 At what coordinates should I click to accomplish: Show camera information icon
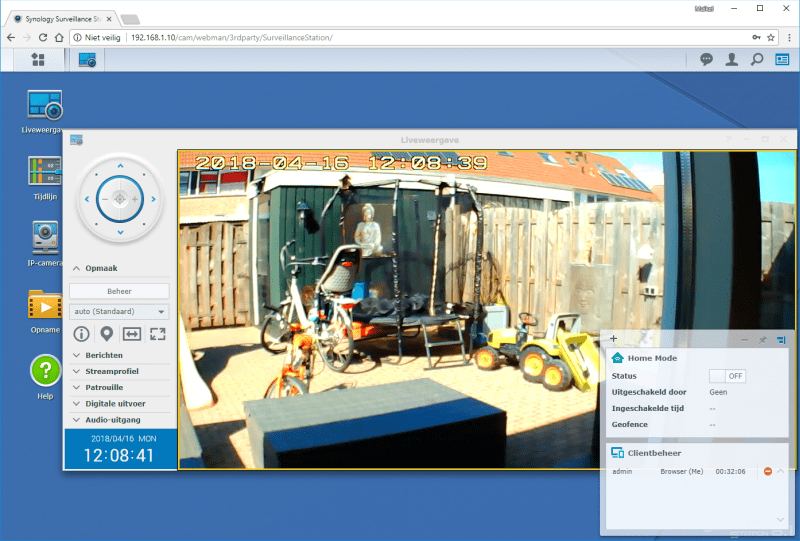click(82, 334)
